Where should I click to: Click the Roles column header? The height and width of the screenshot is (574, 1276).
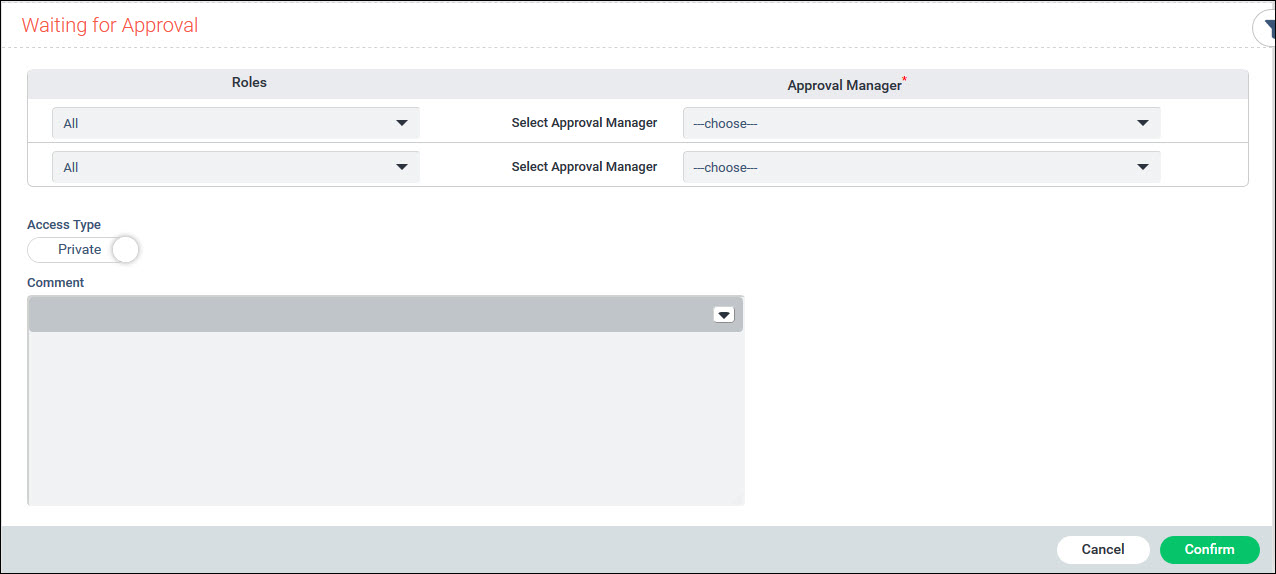(249, 83)
